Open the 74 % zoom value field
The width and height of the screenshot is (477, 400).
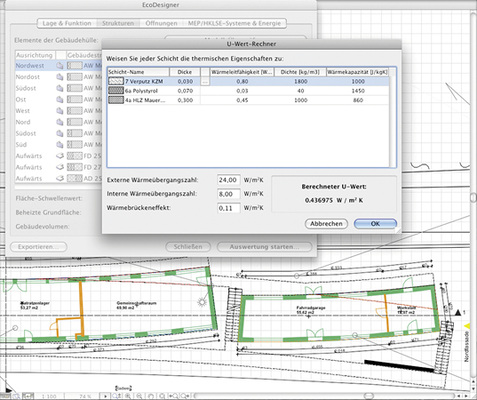85,396
